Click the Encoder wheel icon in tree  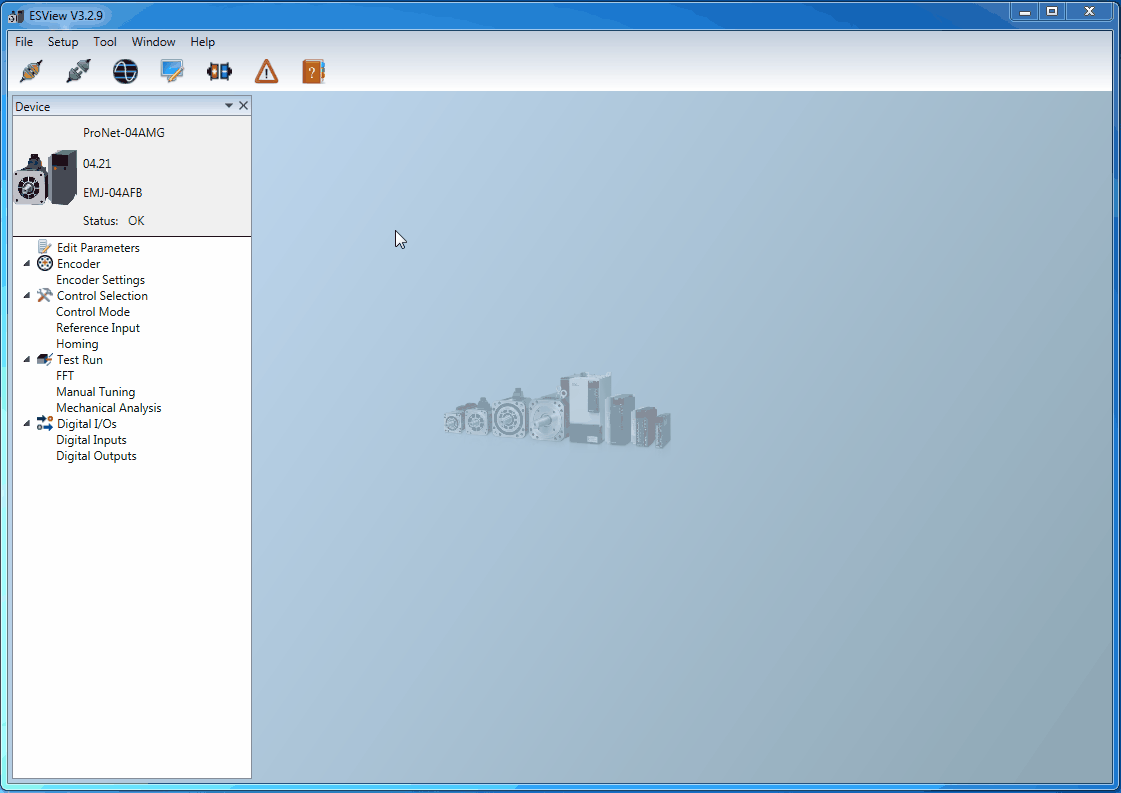44,263
